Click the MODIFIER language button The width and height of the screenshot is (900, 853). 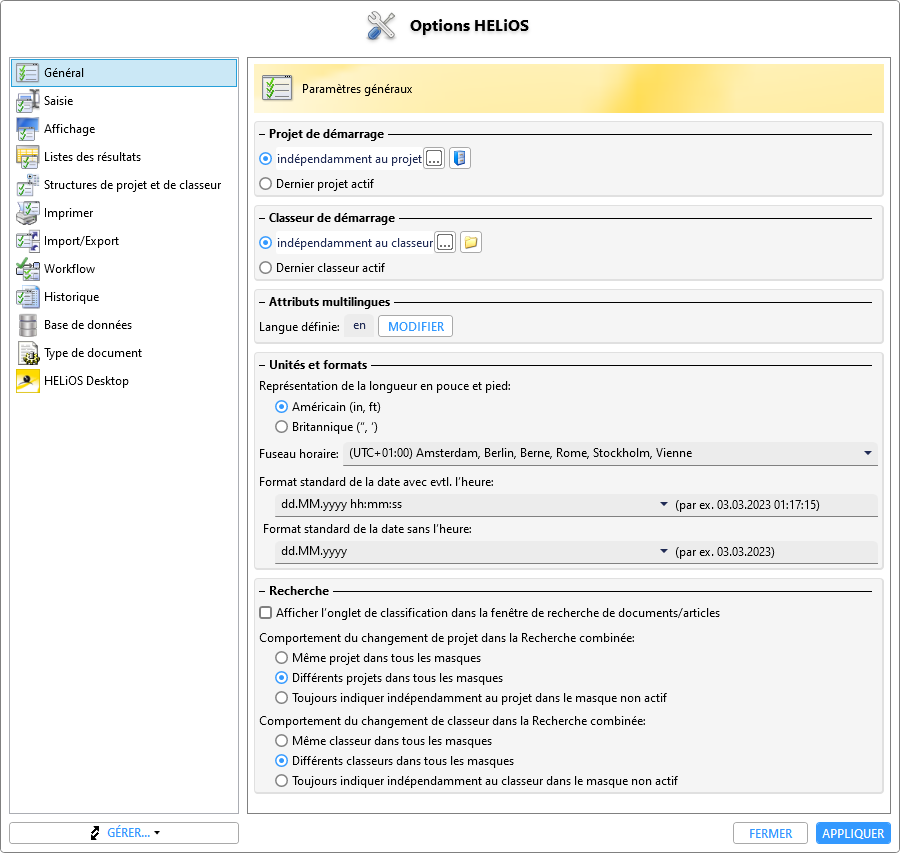point(416,326)
